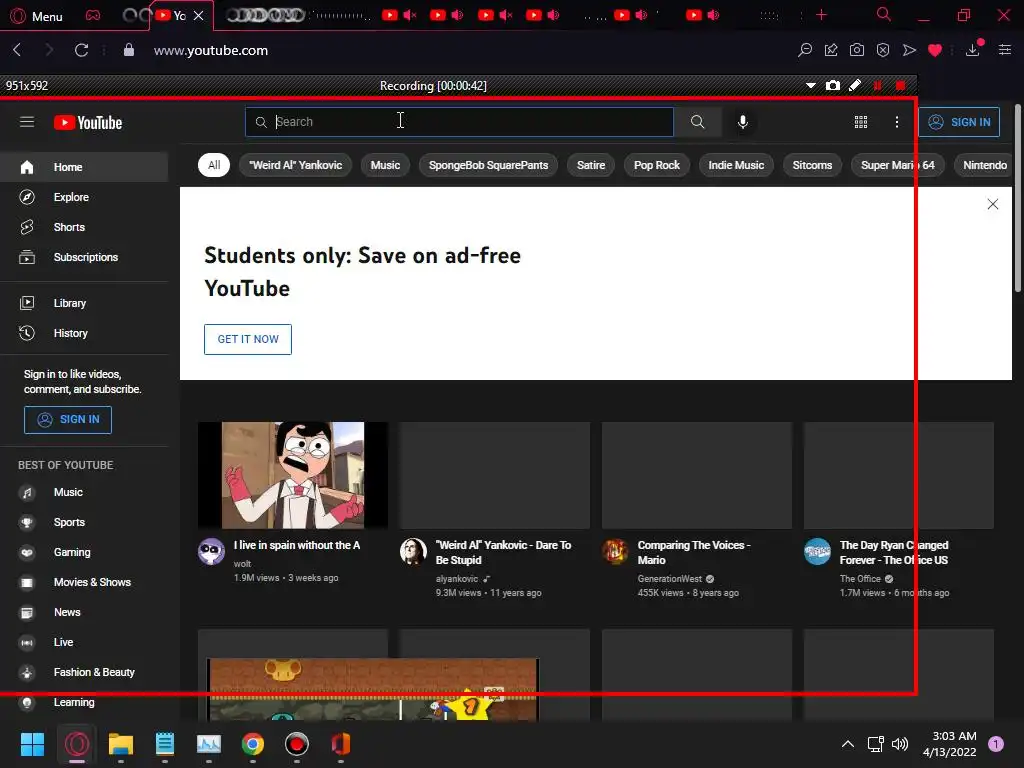The width and height of the screenshot is (1024, 768).
Task: Click The Office channel avatar
Action: pyautogui.click(x=817, y=551)
